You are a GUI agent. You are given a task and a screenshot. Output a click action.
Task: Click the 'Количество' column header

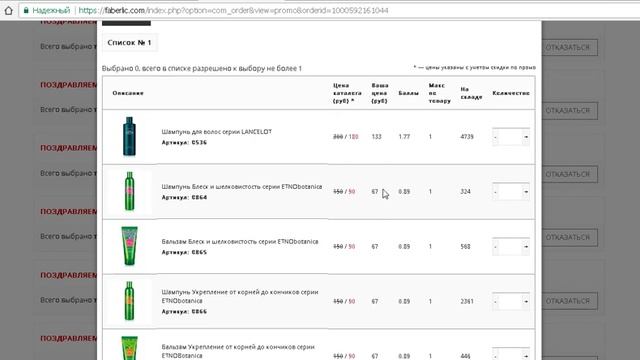[511, 93]
